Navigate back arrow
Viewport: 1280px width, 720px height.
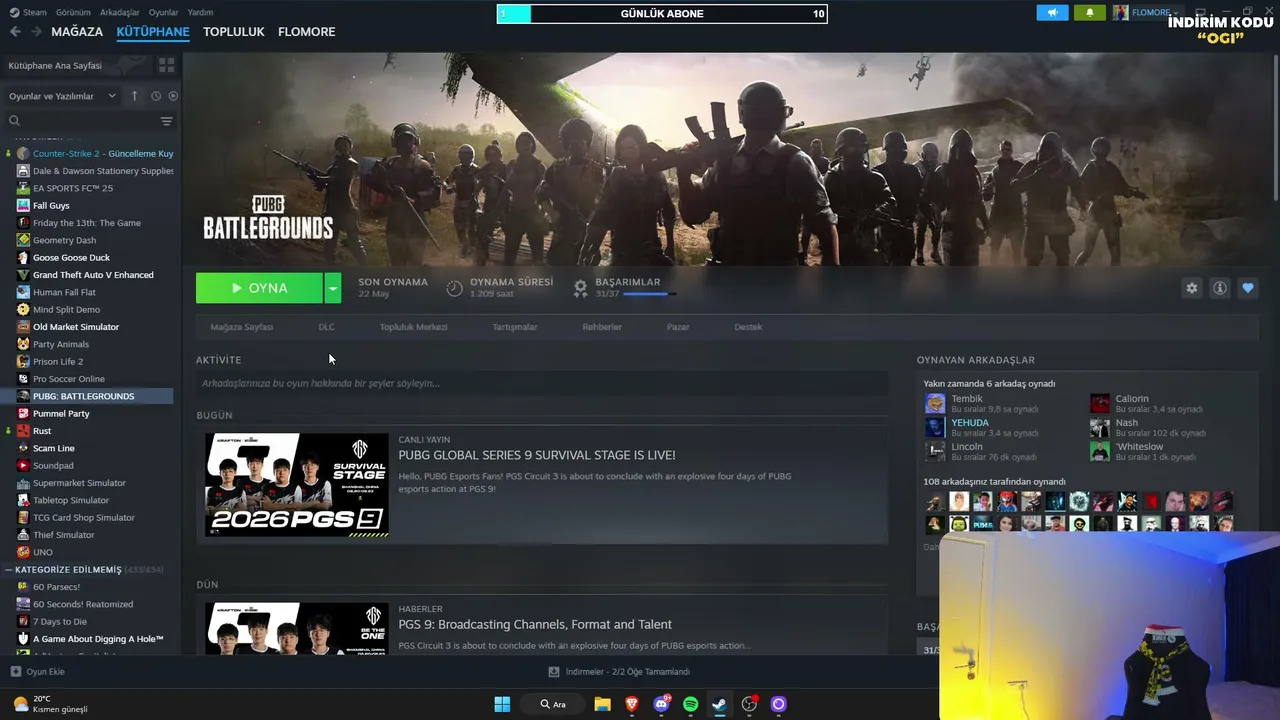coord(15,32)
